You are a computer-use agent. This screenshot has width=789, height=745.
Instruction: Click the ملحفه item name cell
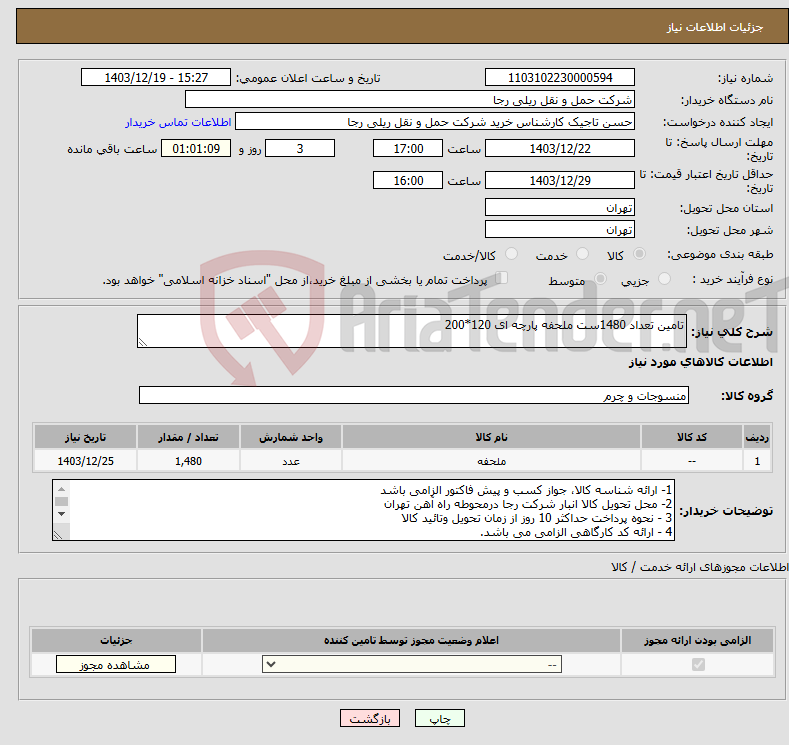[491, 461]
